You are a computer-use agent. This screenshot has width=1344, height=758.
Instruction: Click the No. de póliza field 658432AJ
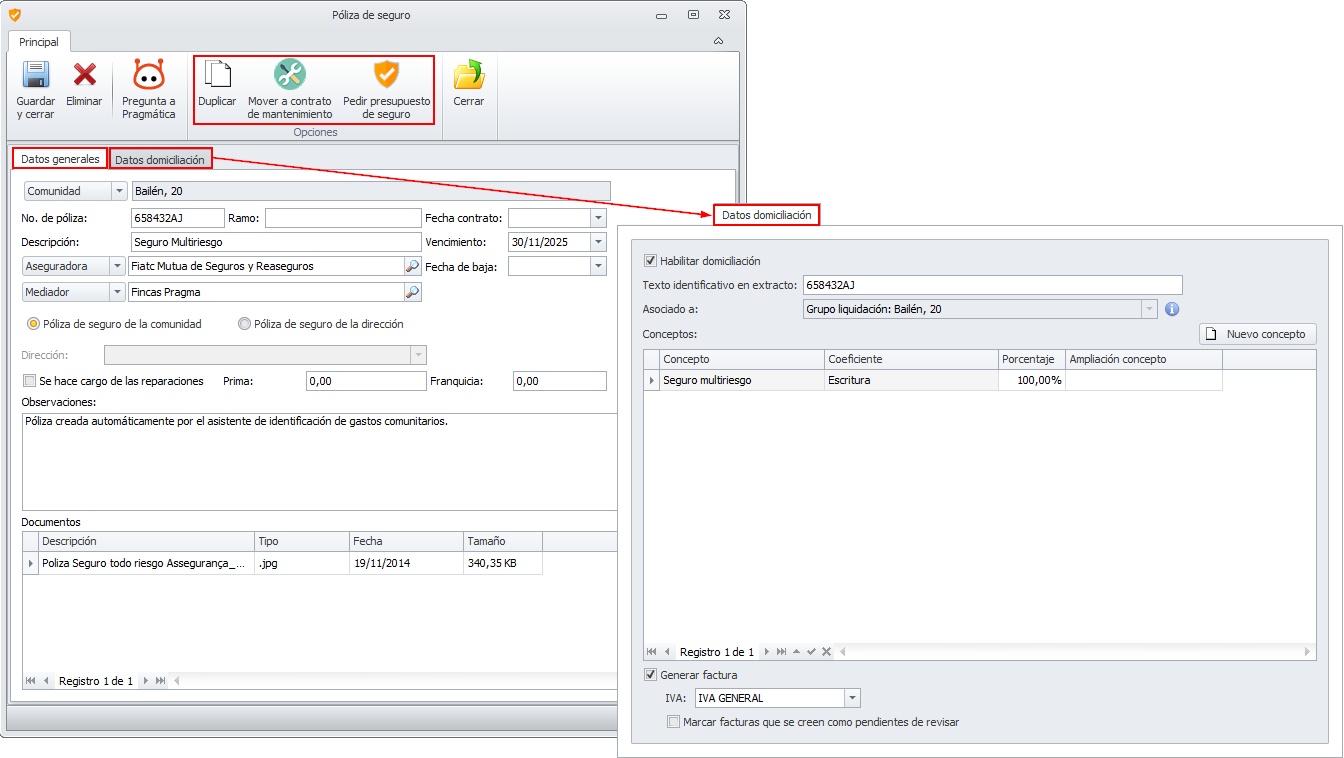point(177,217)
